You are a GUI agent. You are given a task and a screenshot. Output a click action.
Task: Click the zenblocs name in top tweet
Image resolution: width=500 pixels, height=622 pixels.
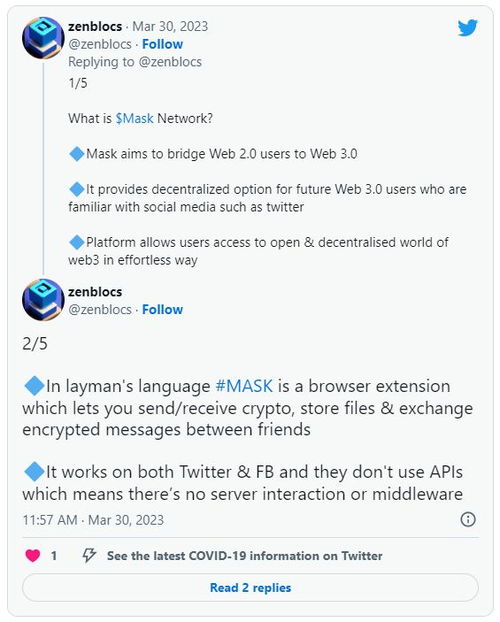pos(95,26)
